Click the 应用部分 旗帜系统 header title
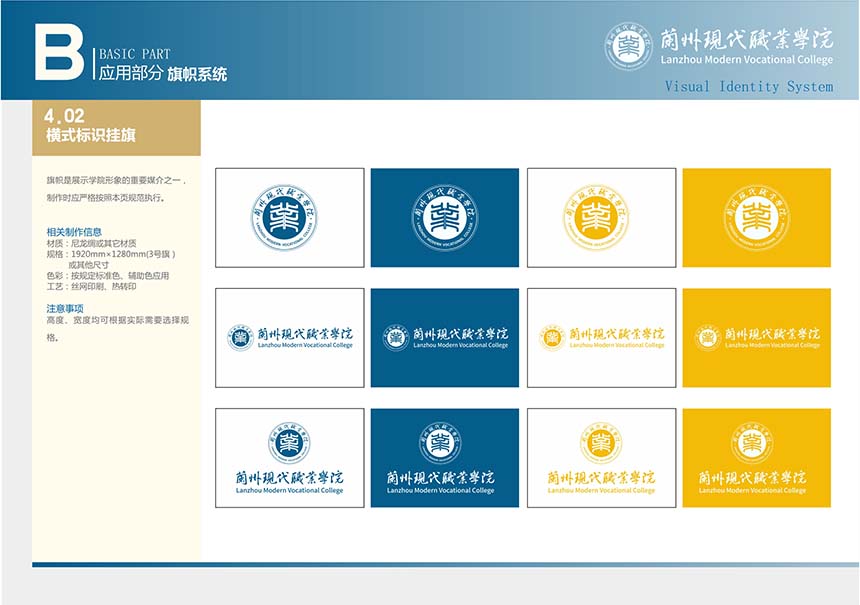Screen dimensions: 860x605 163,73
